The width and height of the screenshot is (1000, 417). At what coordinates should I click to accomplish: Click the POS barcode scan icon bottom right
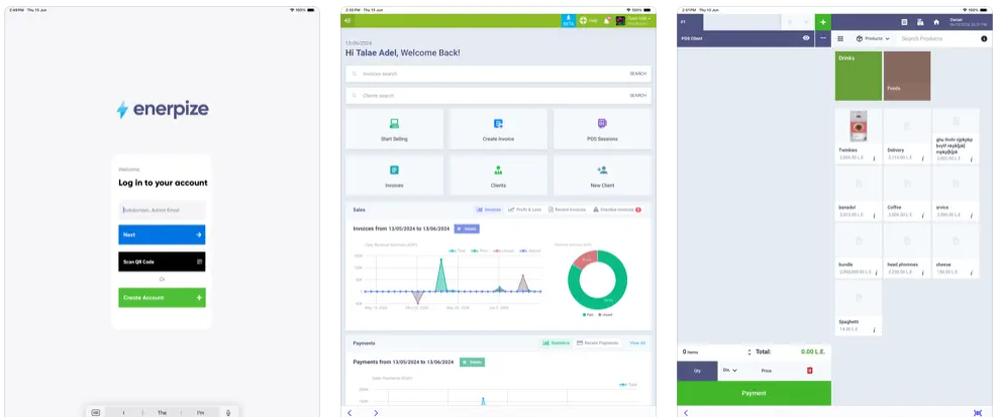(x=978, y=413)
